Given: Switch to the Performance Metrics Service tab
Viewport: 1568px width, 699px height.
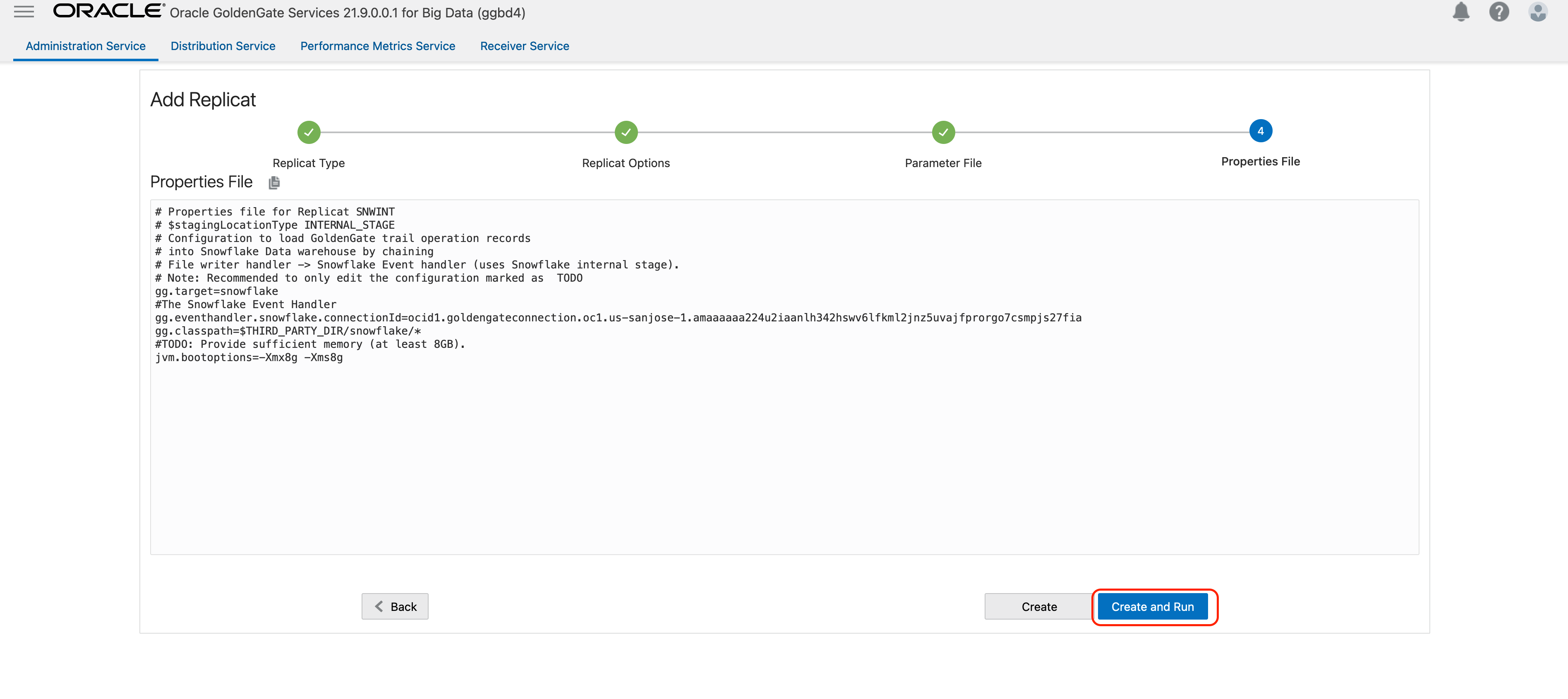Looking at the screenshot, I should 377,45.
